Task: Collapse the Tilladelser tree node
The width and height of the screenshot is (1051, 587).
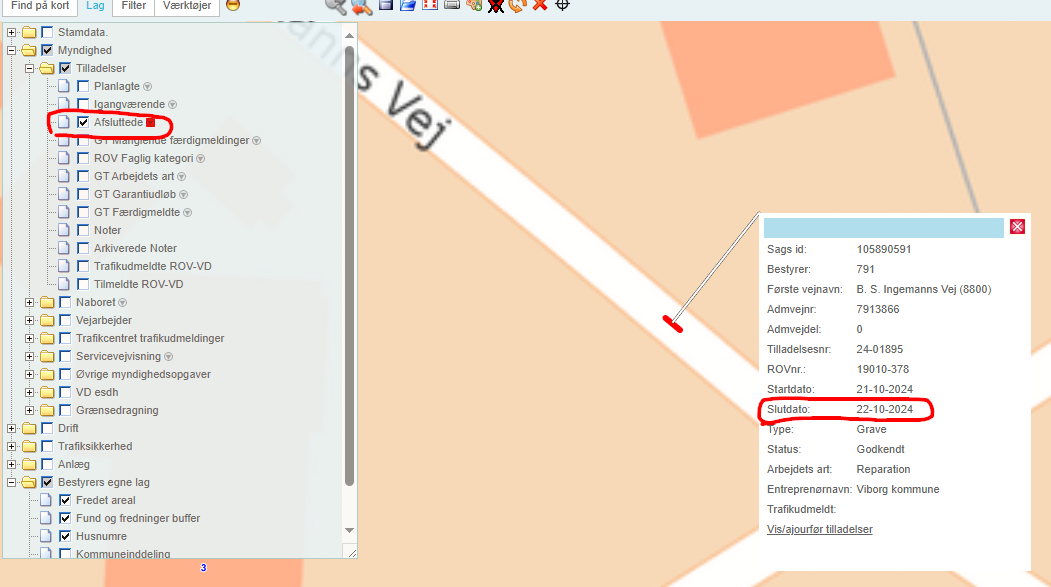Action: point(30,68)
